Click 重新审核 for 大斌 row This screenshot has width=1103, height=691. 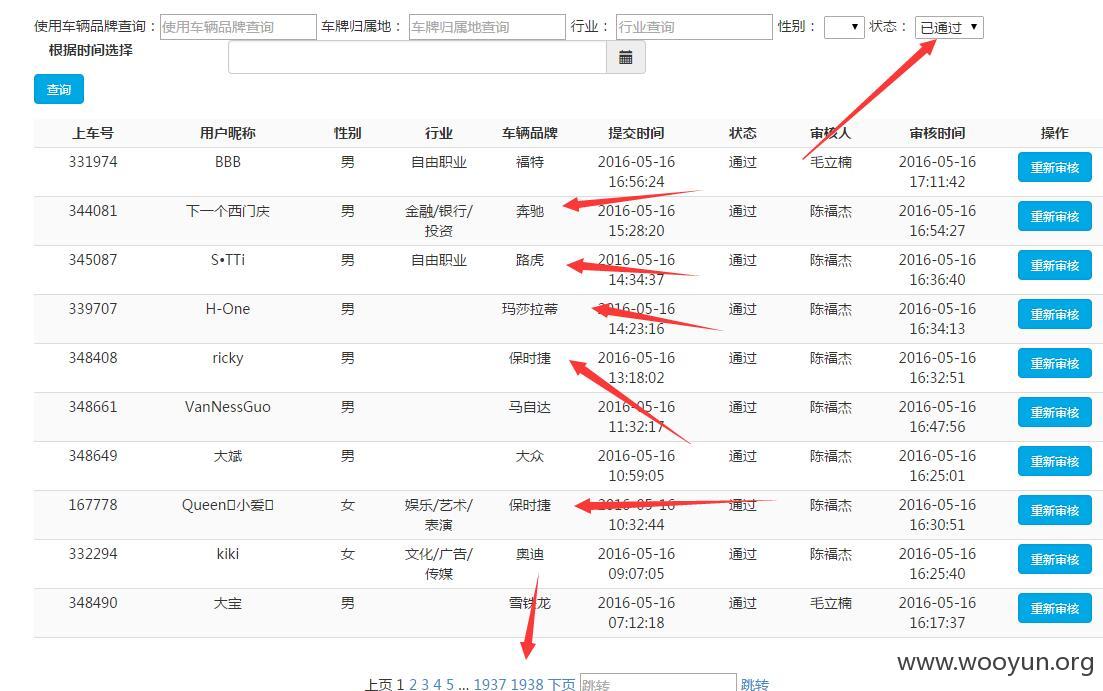click(1054, 462)
